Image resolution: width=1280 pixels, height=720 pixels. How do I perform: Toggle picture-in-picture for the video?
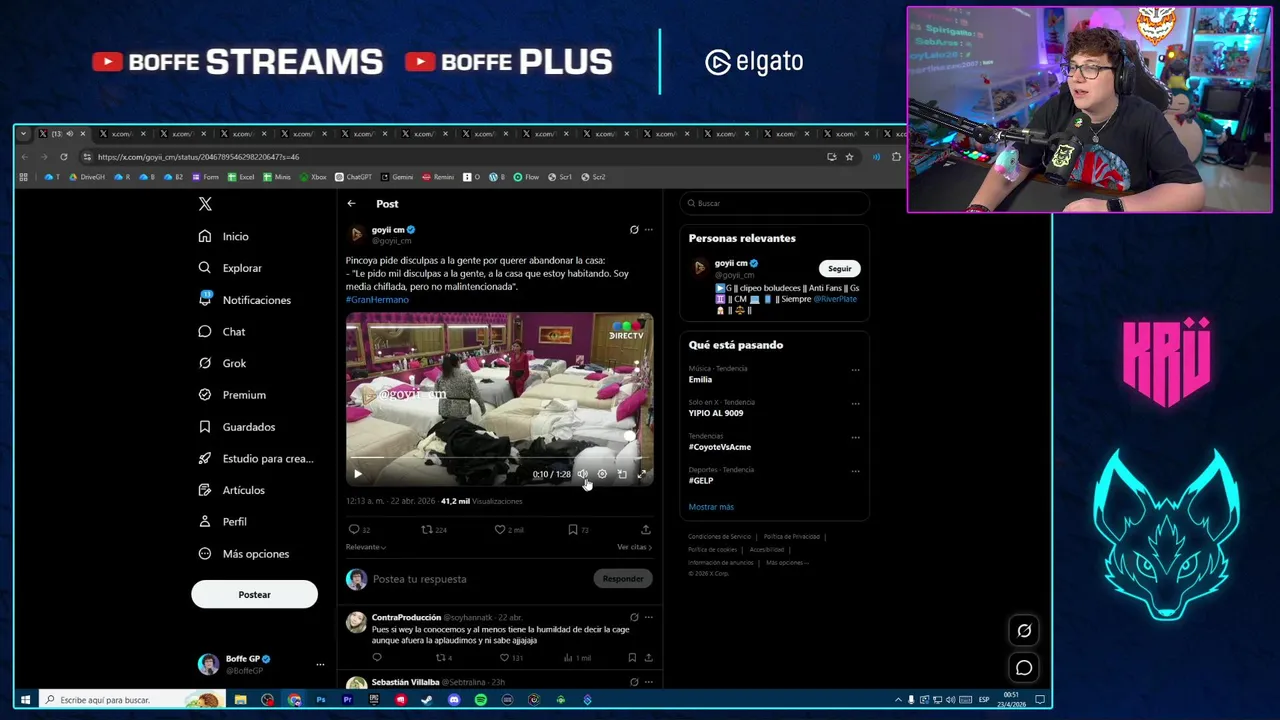(x=622, y=474)
